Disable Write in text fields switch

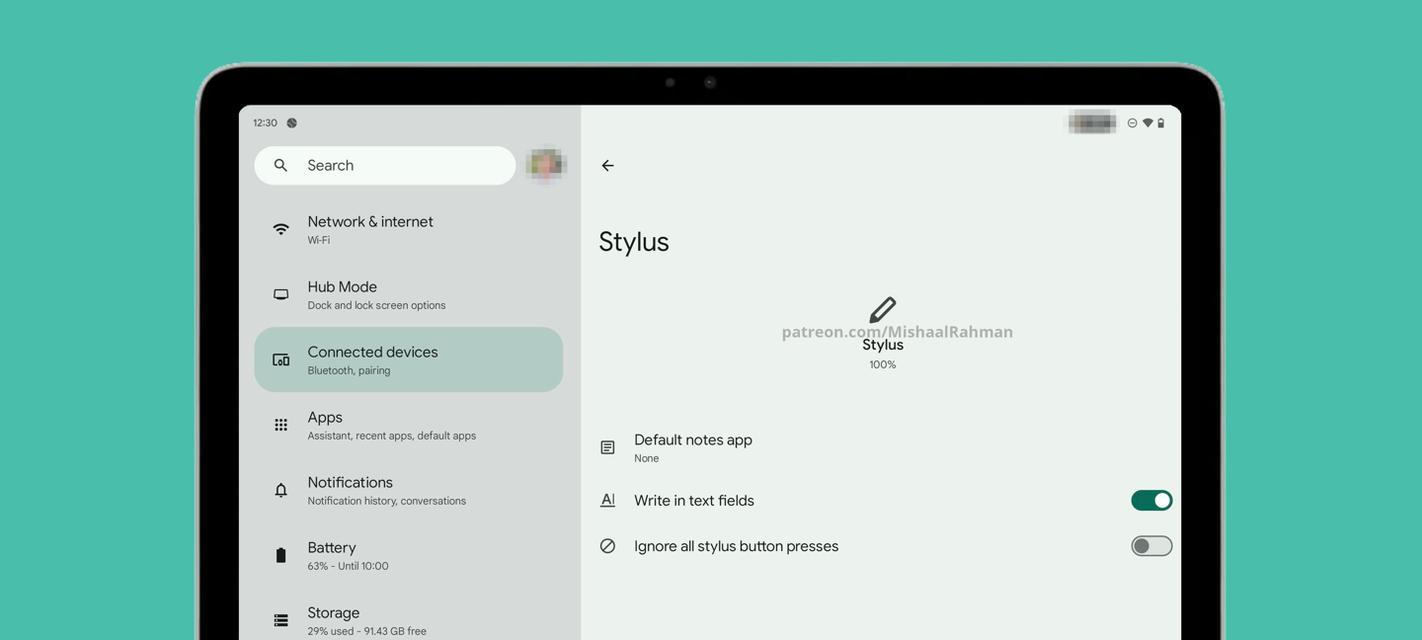click(1152, 500)
